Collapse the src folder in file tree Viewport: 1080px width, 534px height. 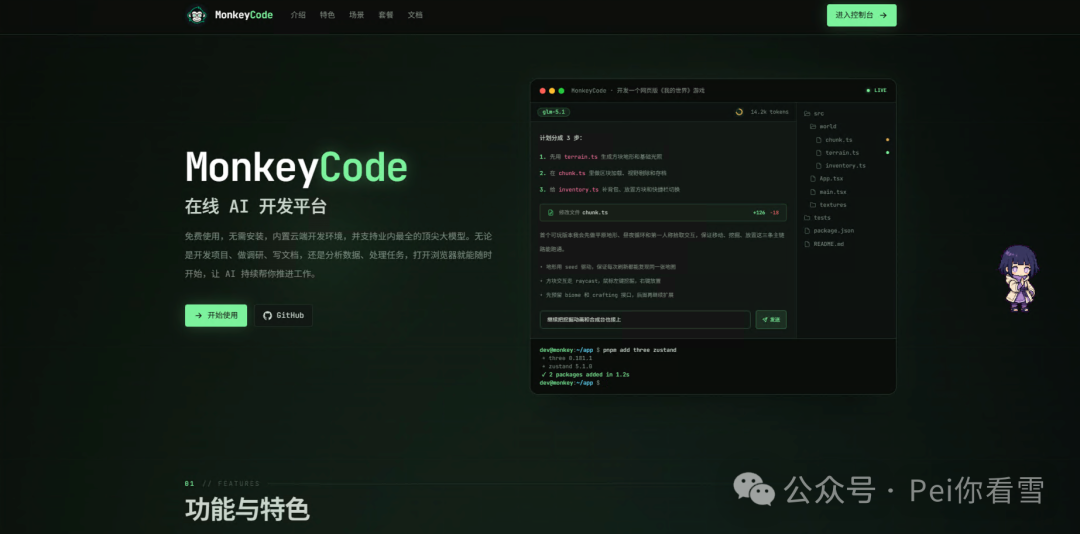(x=813, y=114)
